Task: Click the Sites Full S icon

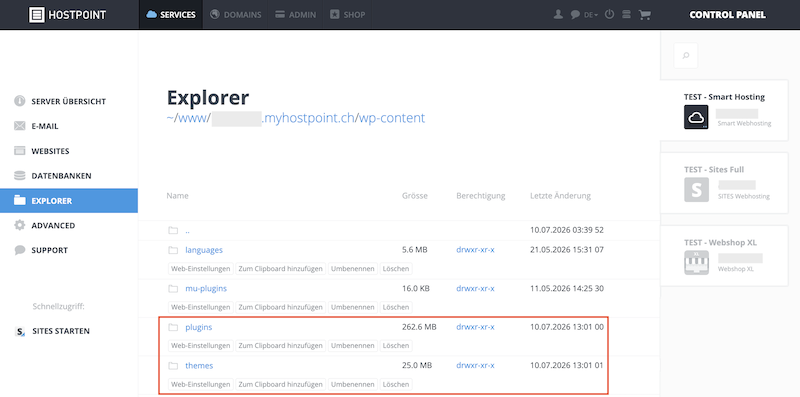Action: (x=696, y=189)
